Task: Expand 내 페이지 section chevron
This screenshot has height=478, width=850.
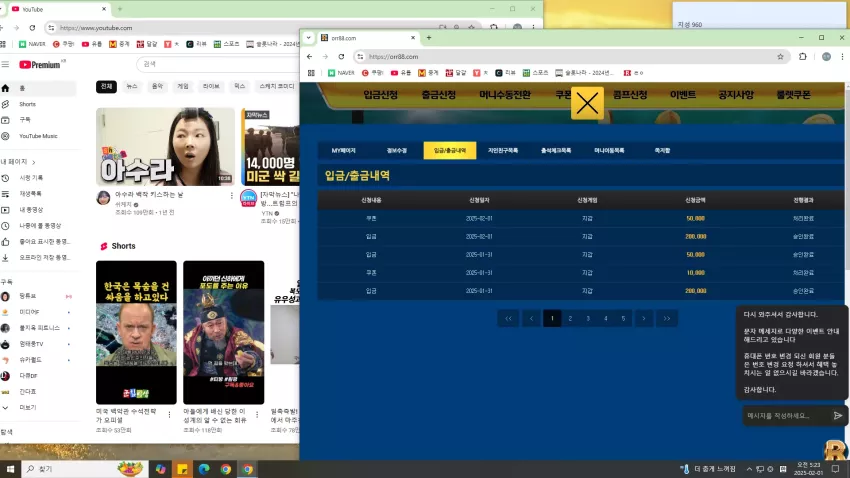Action: pyautogui.click(x=34, y=162)
